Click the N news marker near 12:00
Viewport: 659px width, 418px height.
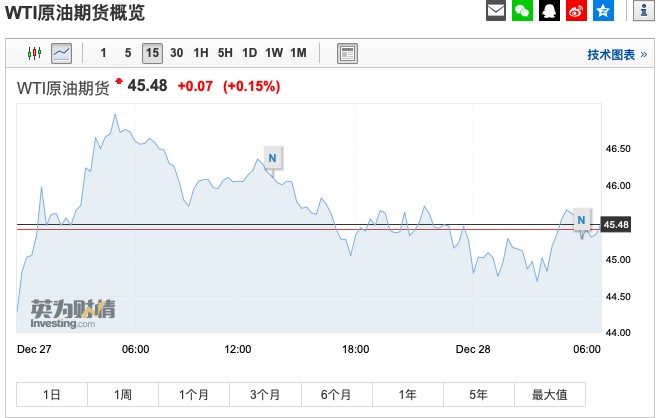pos(272,156)
